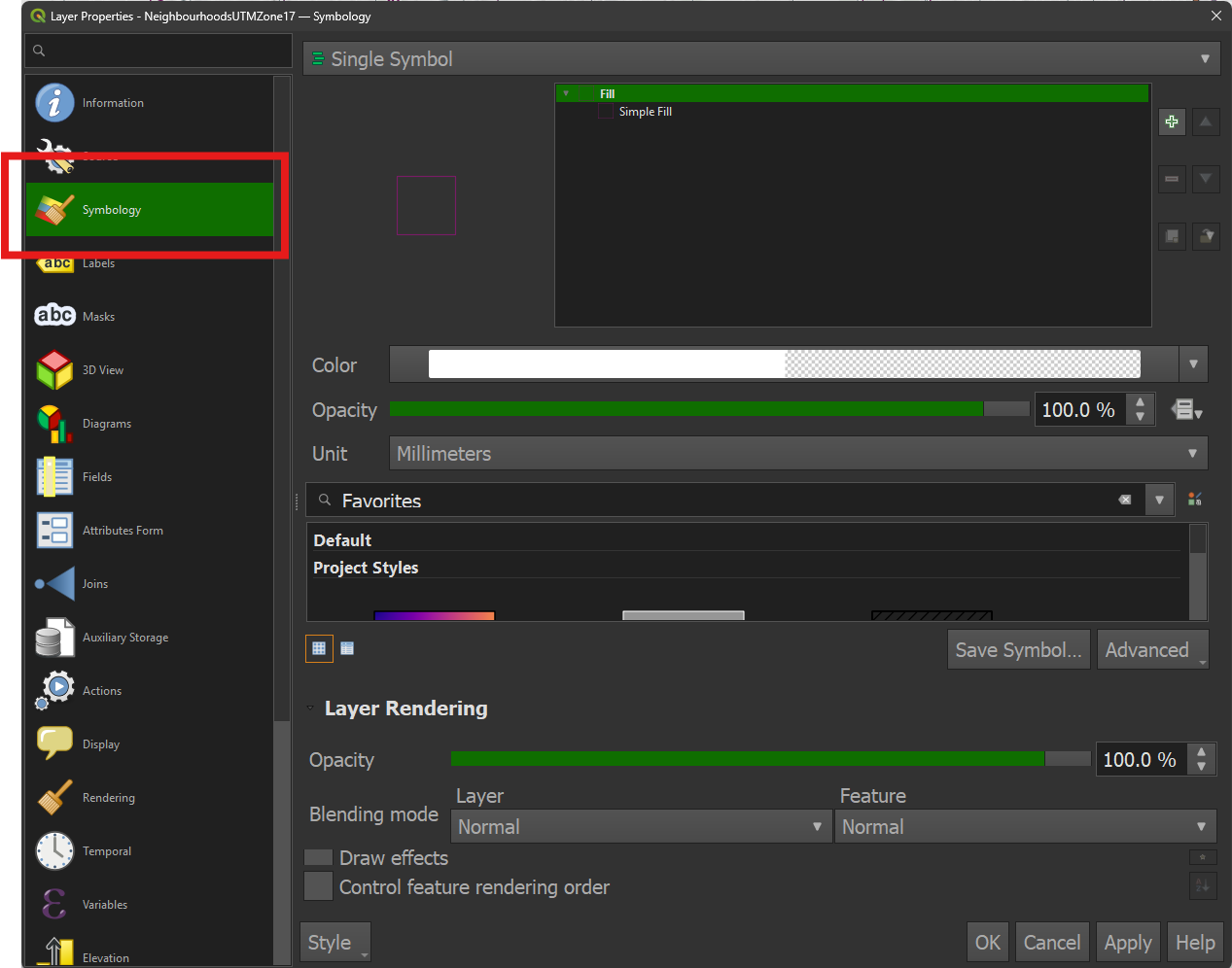
Task: Click the Apply button
Action: click(1128, 942)
